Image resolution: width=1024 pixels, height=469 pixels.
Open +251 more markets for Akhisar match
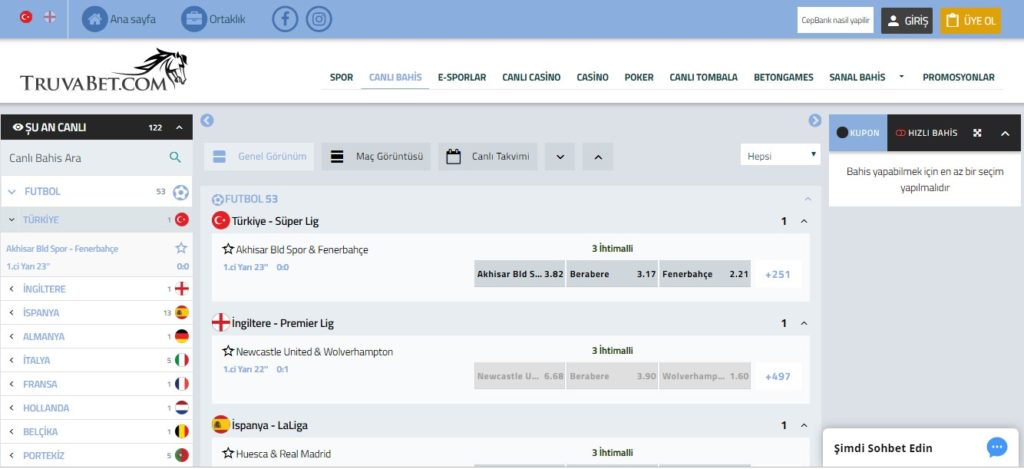click(x=777, y=274)
